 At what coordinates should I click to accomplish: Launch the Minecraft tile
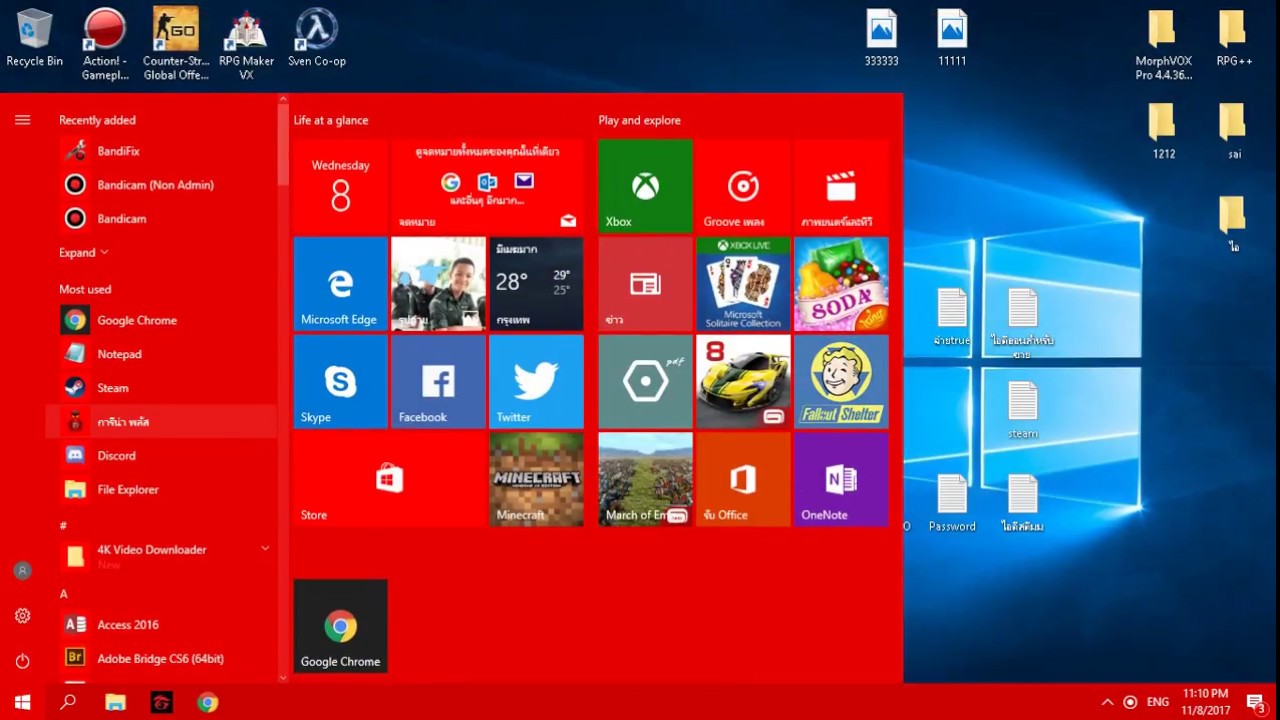tap(536, 480)
